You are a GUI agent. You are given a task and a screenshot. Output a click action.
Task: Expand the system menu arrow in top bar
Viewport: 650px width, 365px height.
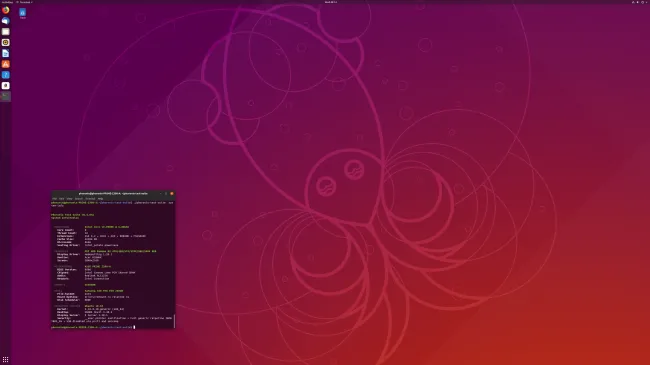[x=647, y=2]
